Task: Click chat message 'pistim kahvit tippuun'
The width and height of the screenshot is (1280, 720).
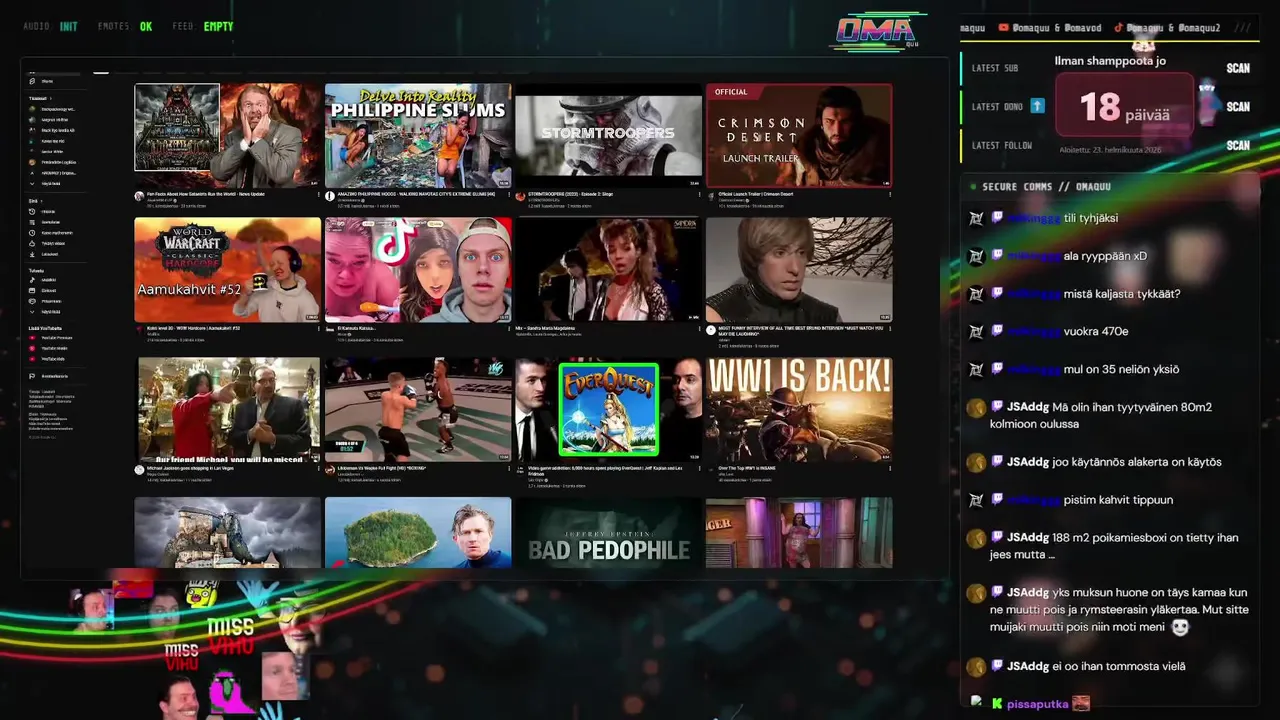Action: (x=1118, y=500)
